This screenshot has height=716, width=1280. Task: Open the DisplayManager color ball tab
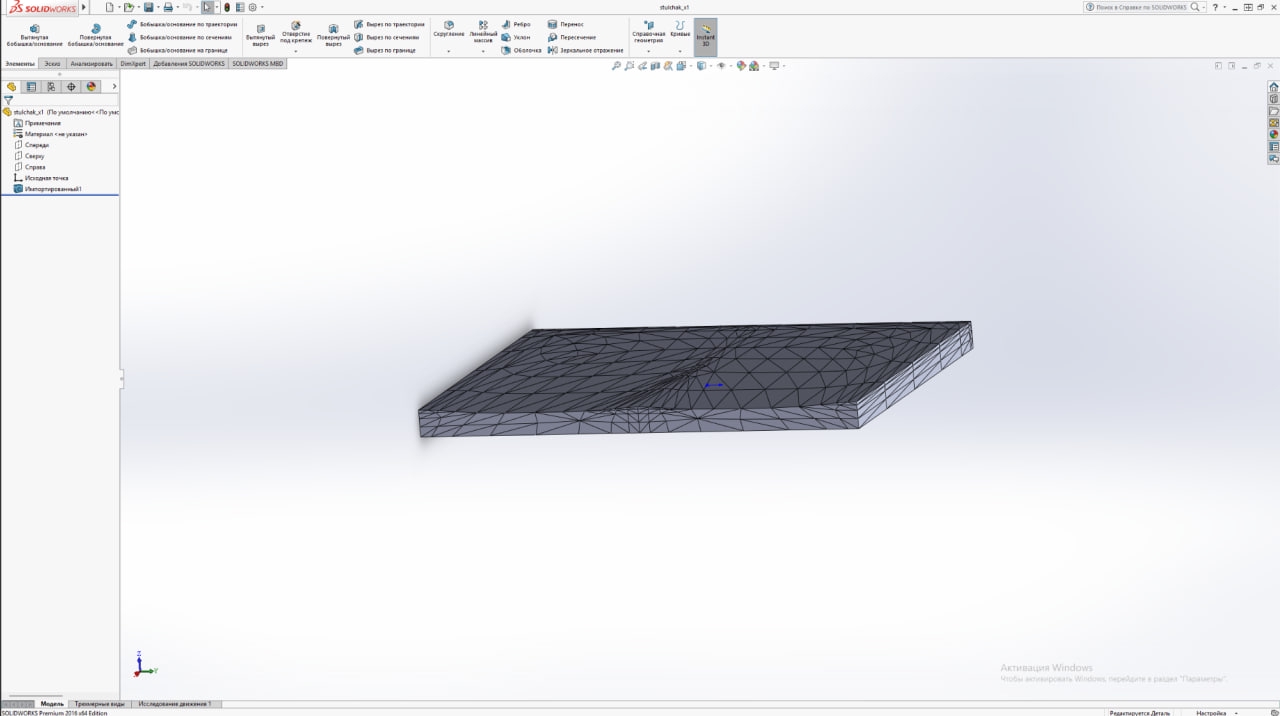coord(91,87)
